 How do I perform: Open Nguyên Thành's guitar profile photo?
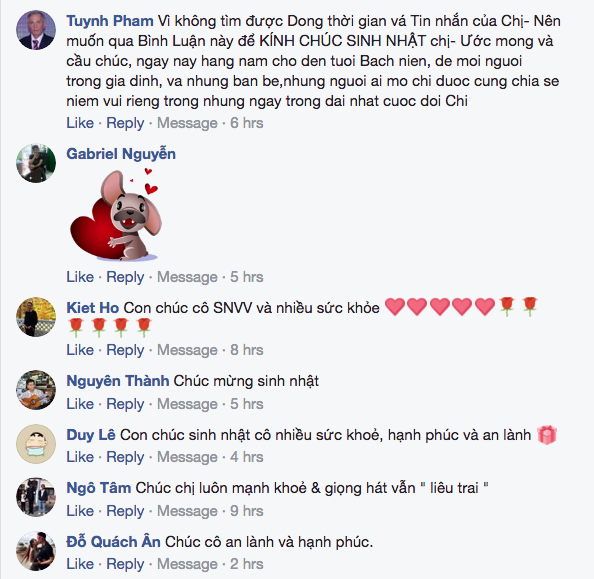click(36, 390)
